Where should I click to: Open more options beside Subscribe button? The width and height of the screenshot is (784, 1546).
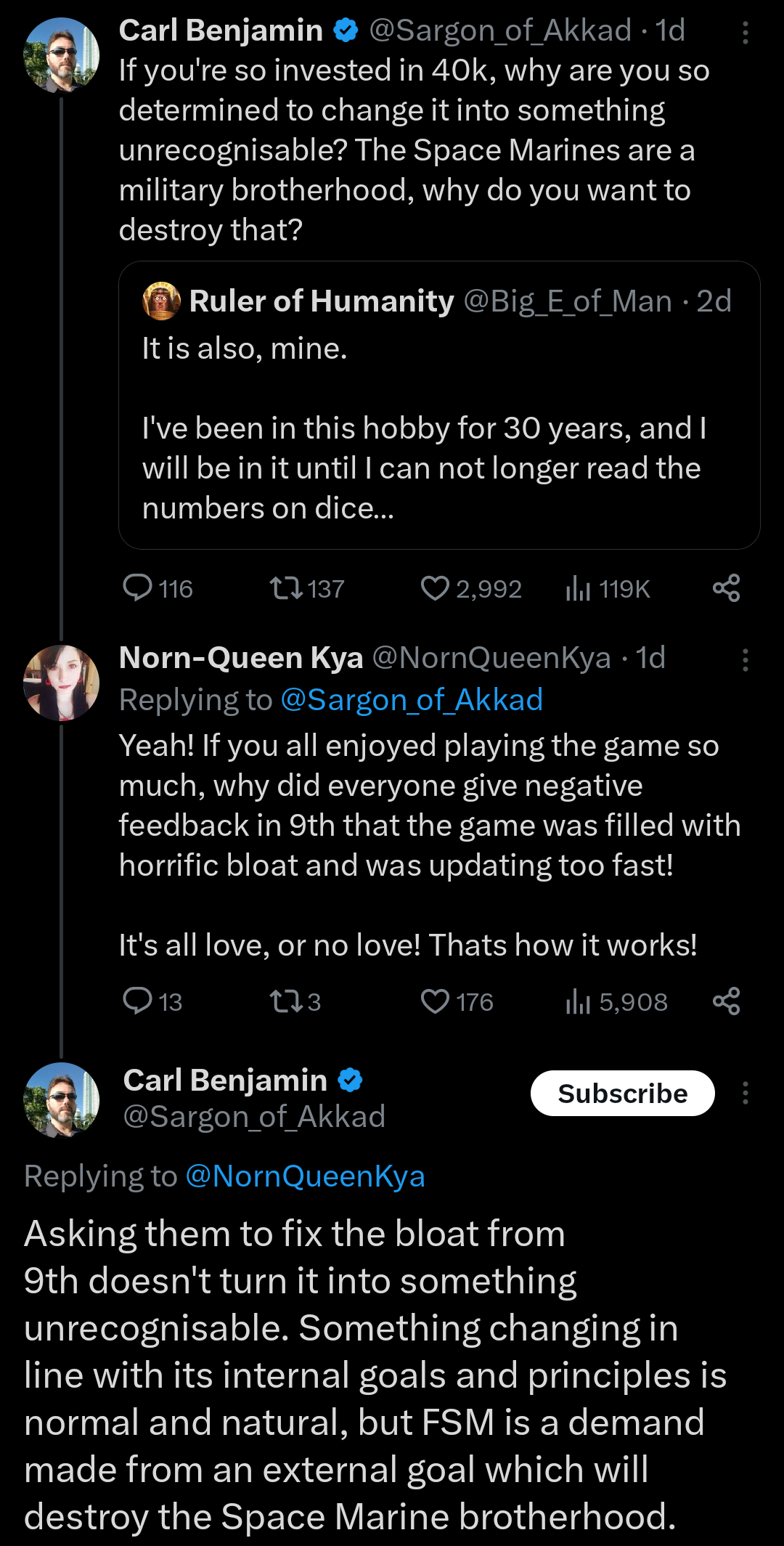click(x=745, y=1093)
